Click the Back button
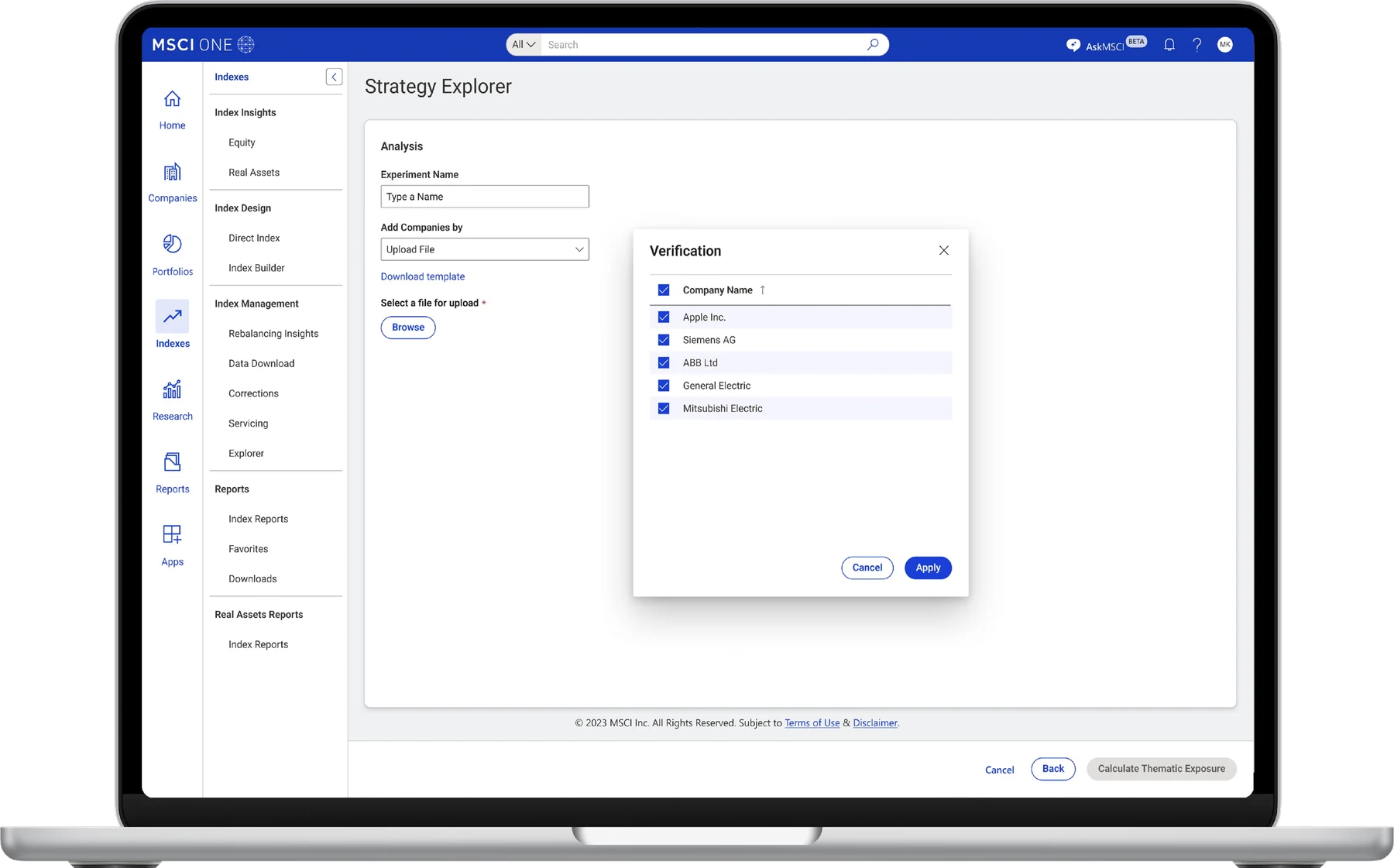Image resolution: width=1394 pixels, height=868 pixels. 1053,769
